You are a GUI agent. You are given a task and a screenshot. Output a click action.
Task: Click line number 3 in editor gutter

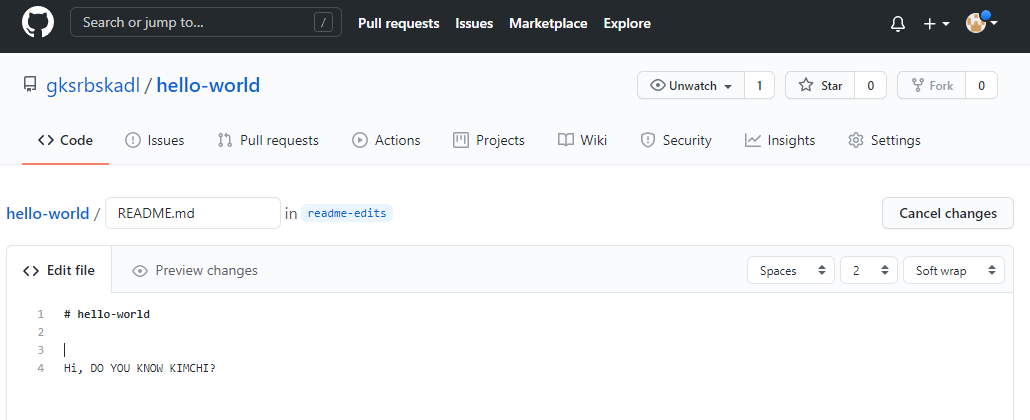coord(41,350)
